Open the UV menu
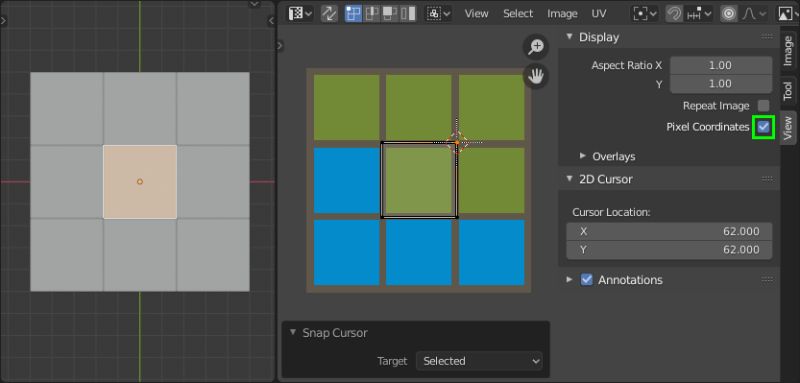Screen dimensions: 800x383 599,14
